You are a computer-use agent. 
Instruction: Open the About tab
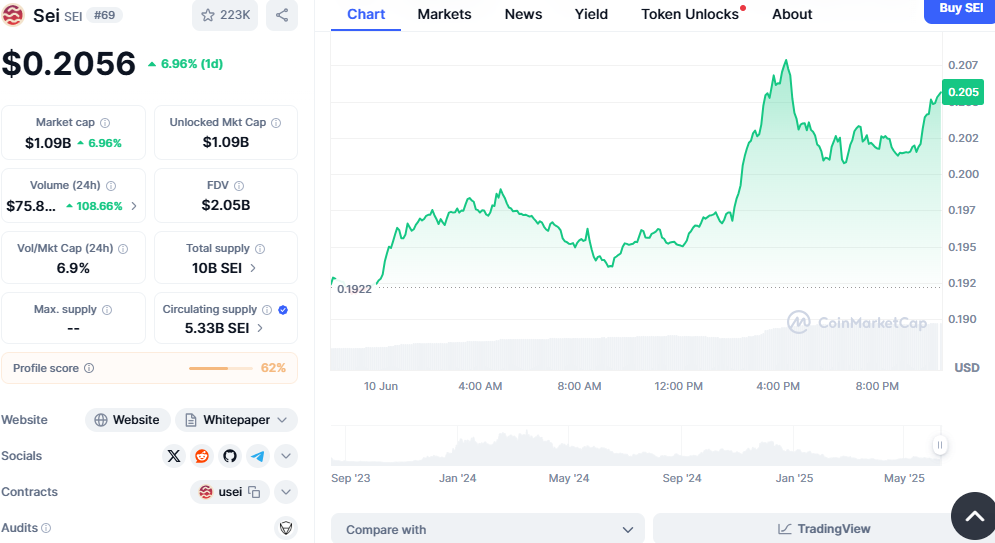tap(792, 14)
